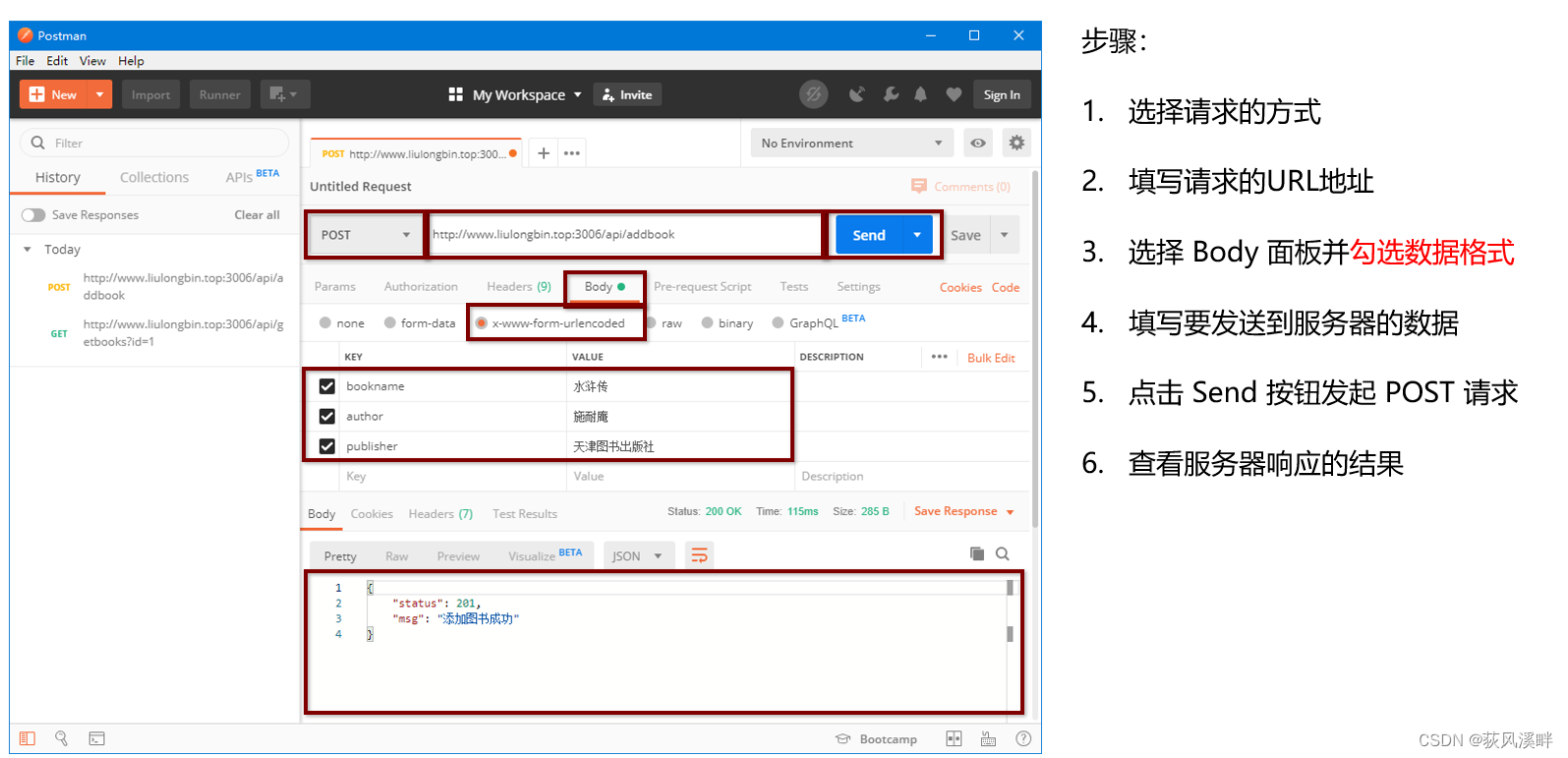Click the workspace grid icon

[x=455, y=94]
